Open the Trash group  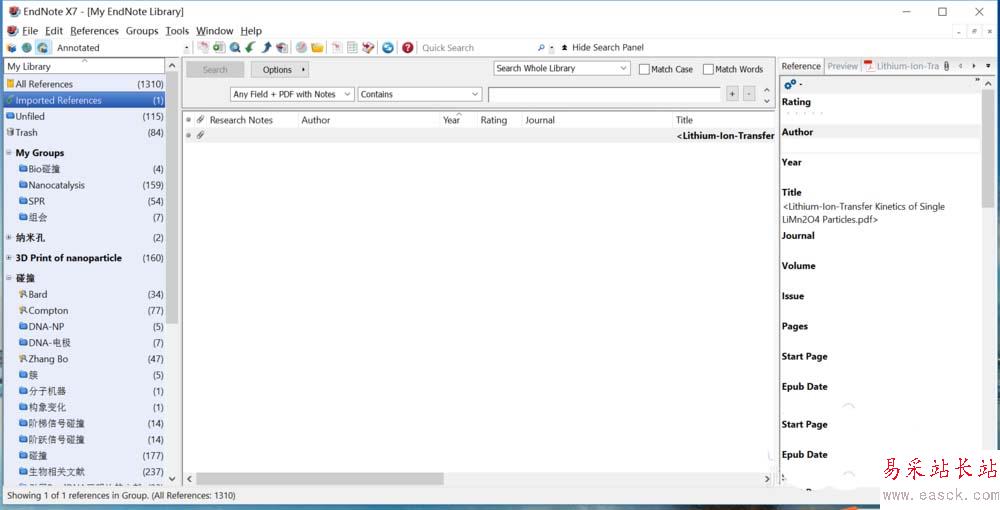pyautogui.click(x=85, y=133)
